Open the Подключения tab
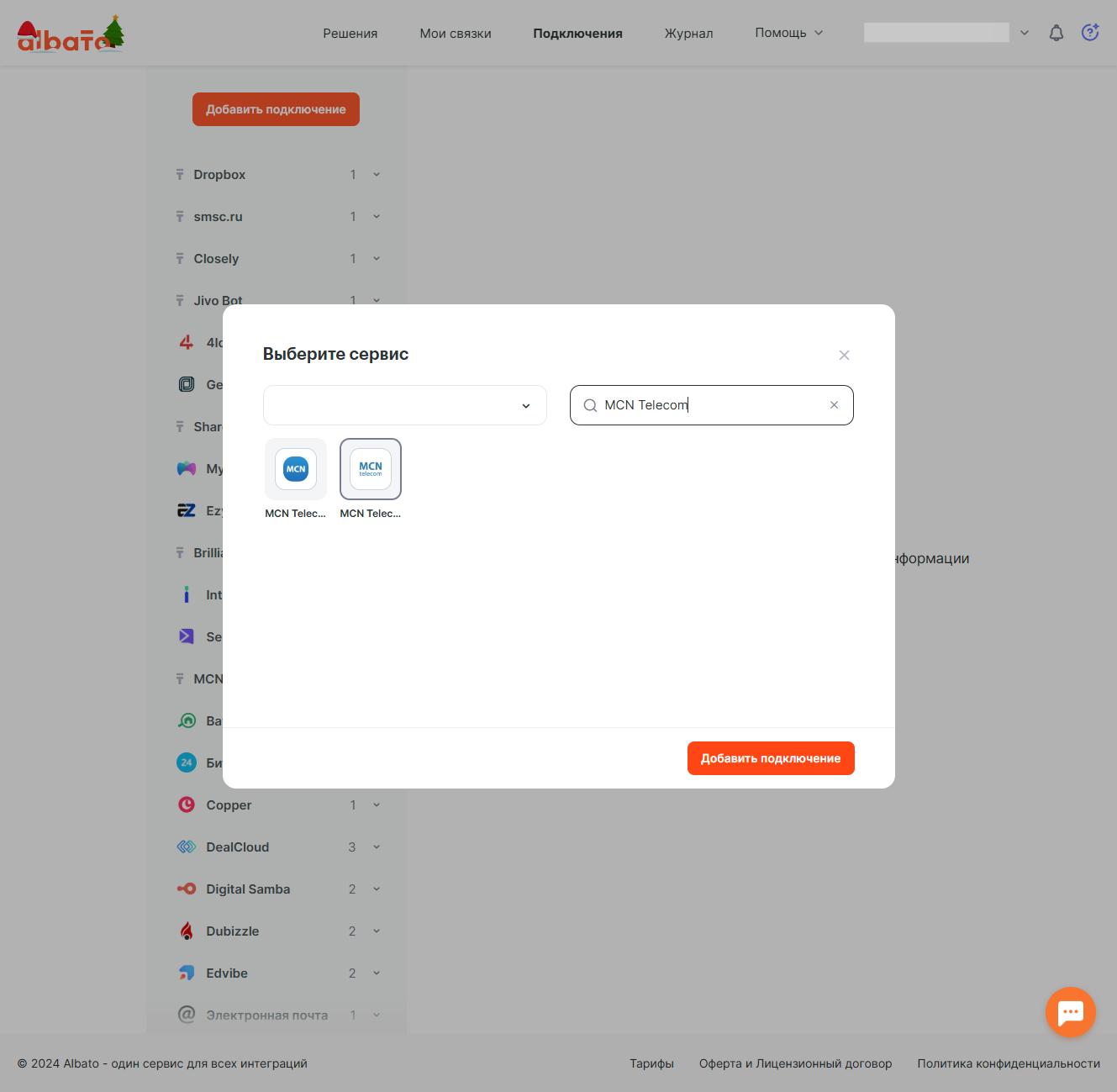Image resolution: width=1117 pixels, height=1092 pixels. (577, 34)
